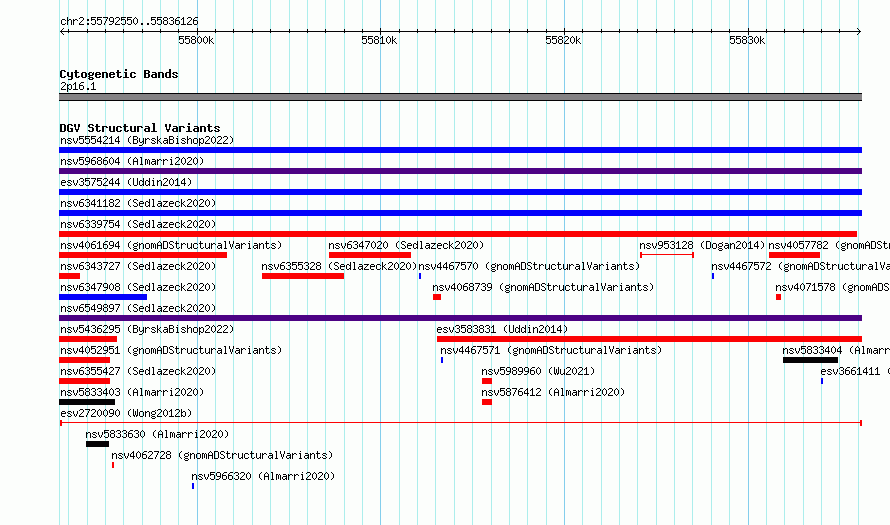Click the chr2:55792550..55836126 position label
The height and width of the screenshot is (525, 890).
click(129, 22)
